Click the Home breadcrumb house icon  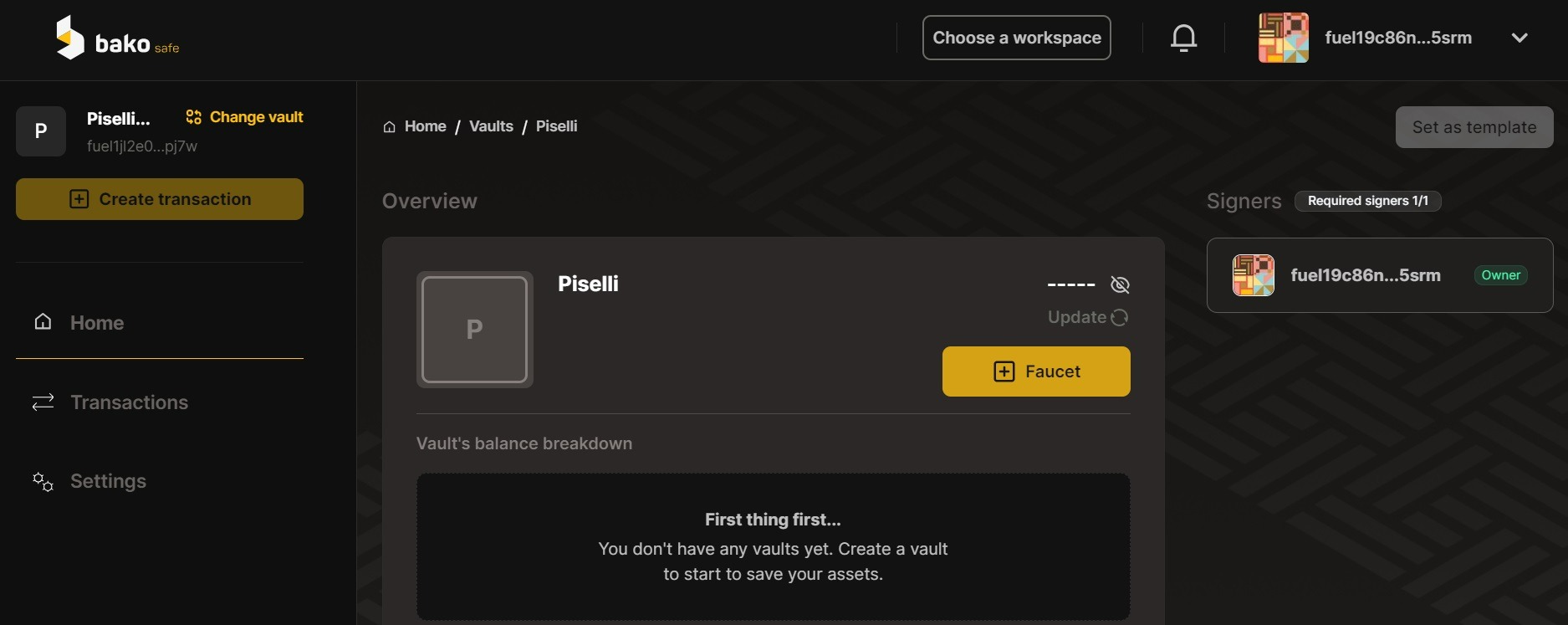389,127
